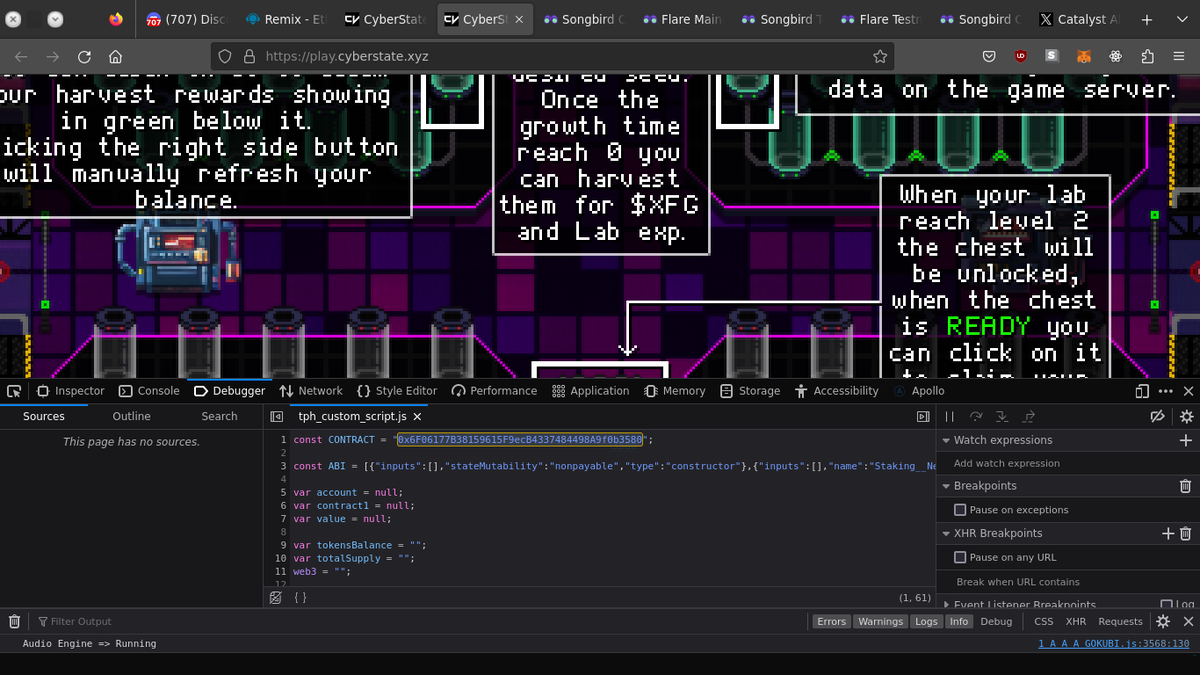Screen dimensions: 1200x675
Task: Toggle the Warnings console filter
Action: pos(880,621)
